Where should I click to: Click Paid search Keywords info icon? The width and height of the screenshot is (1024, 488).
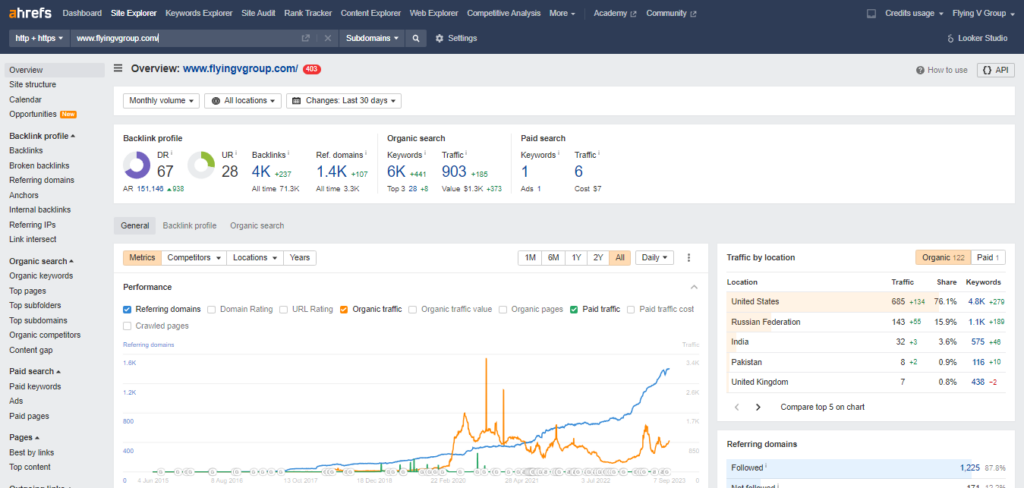(560, 154)
